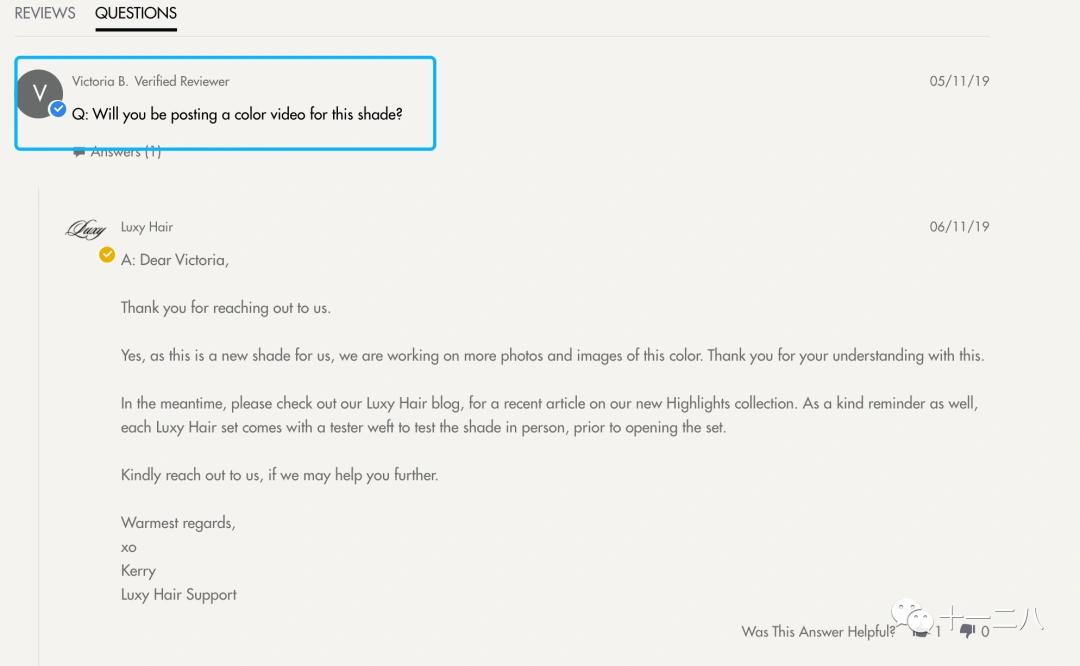Mark the answer helpful with thumbs up
Image resolution: width=1080 pixels, height=666 pixels.
pos(920,631)
